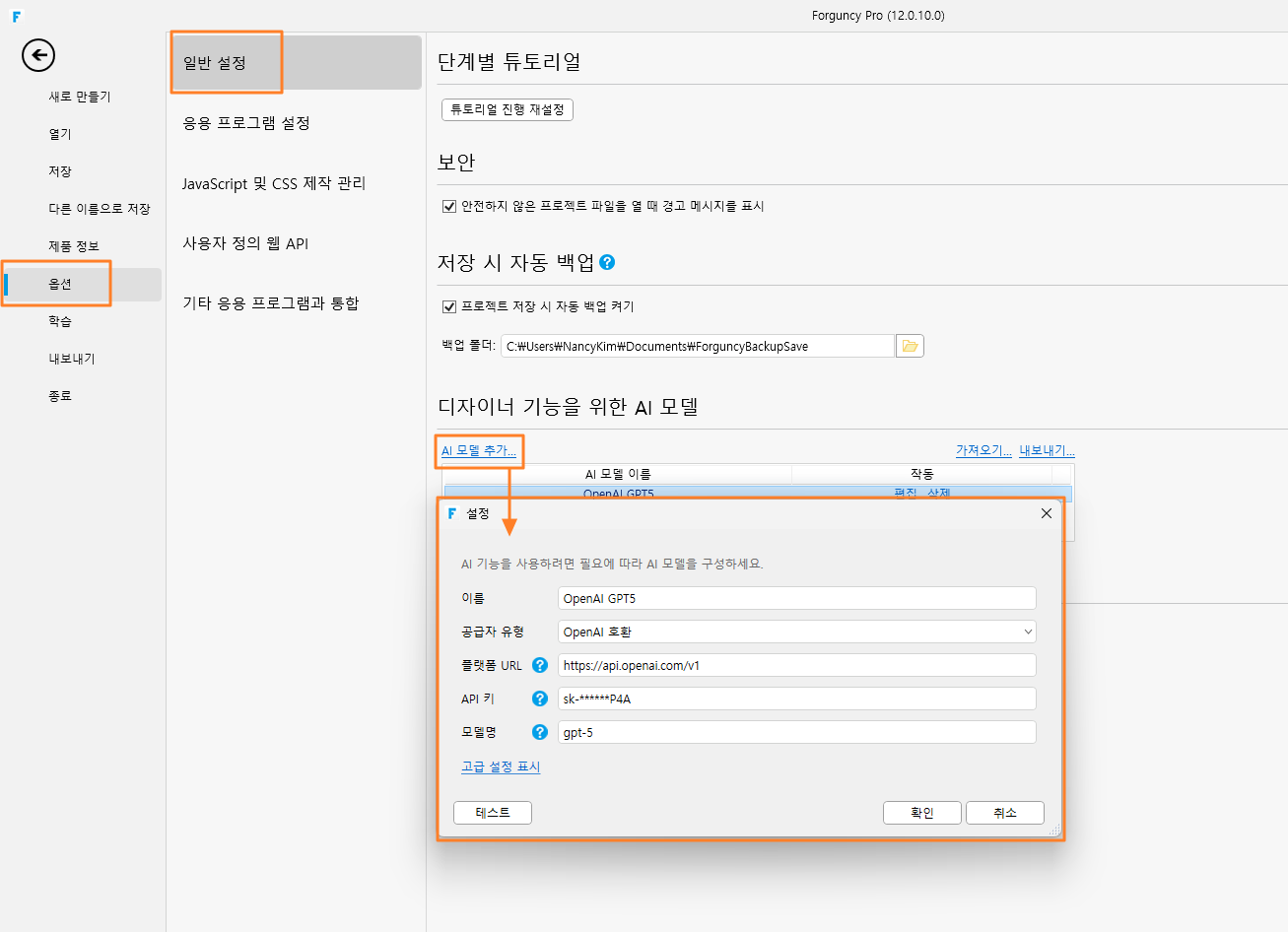Switch to the 일반 설정 tab

pos(297,63)
